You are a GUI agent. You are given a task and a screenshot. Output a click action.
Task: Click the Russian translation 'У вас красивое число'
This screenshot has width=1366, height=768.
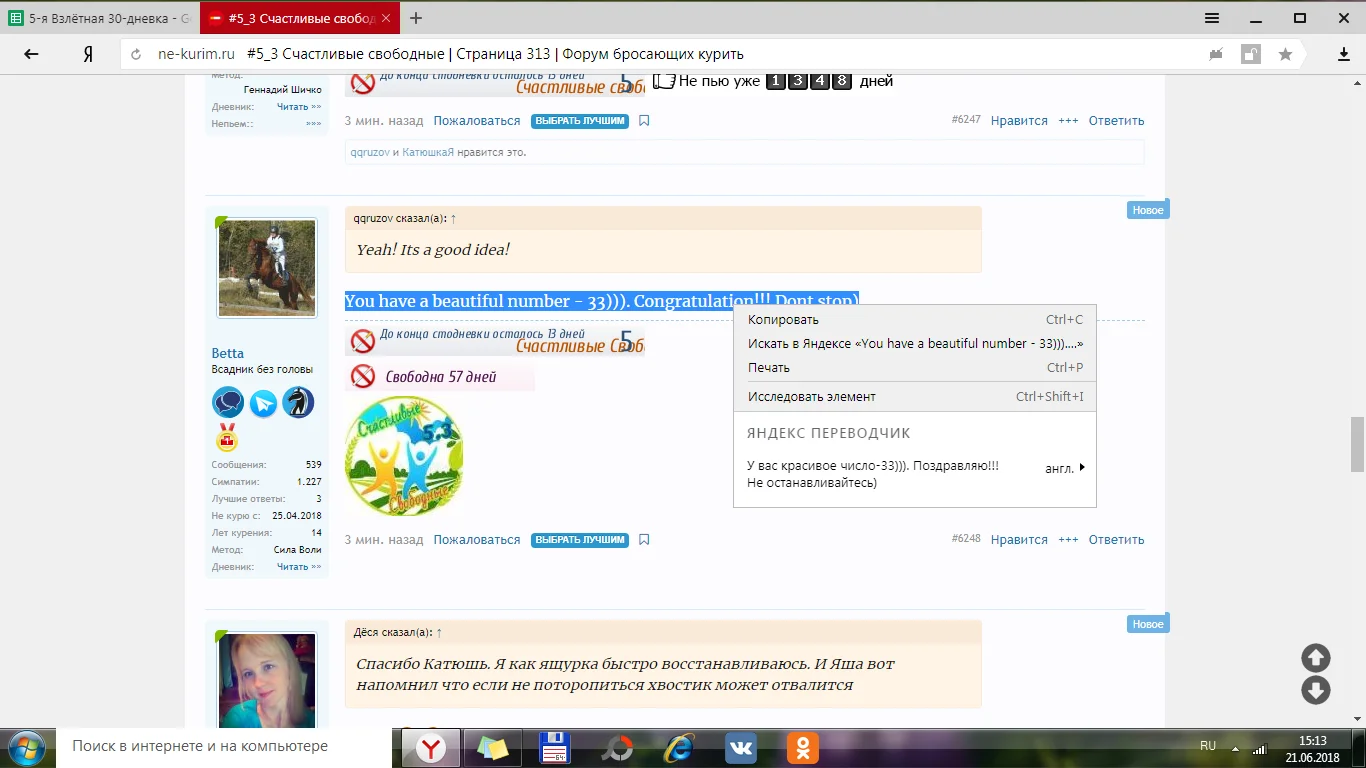873,474
